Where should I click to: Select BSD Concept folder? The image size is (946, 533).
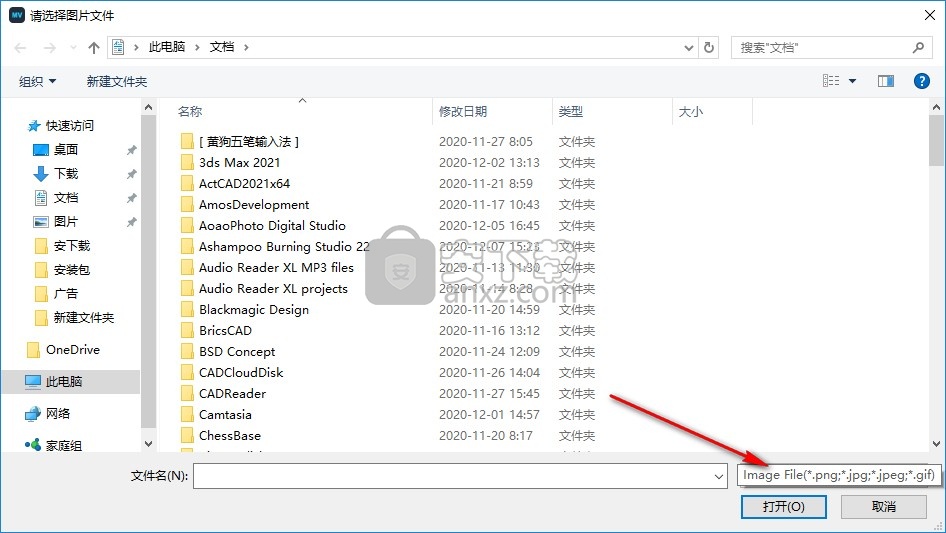(x=237, y=352)
